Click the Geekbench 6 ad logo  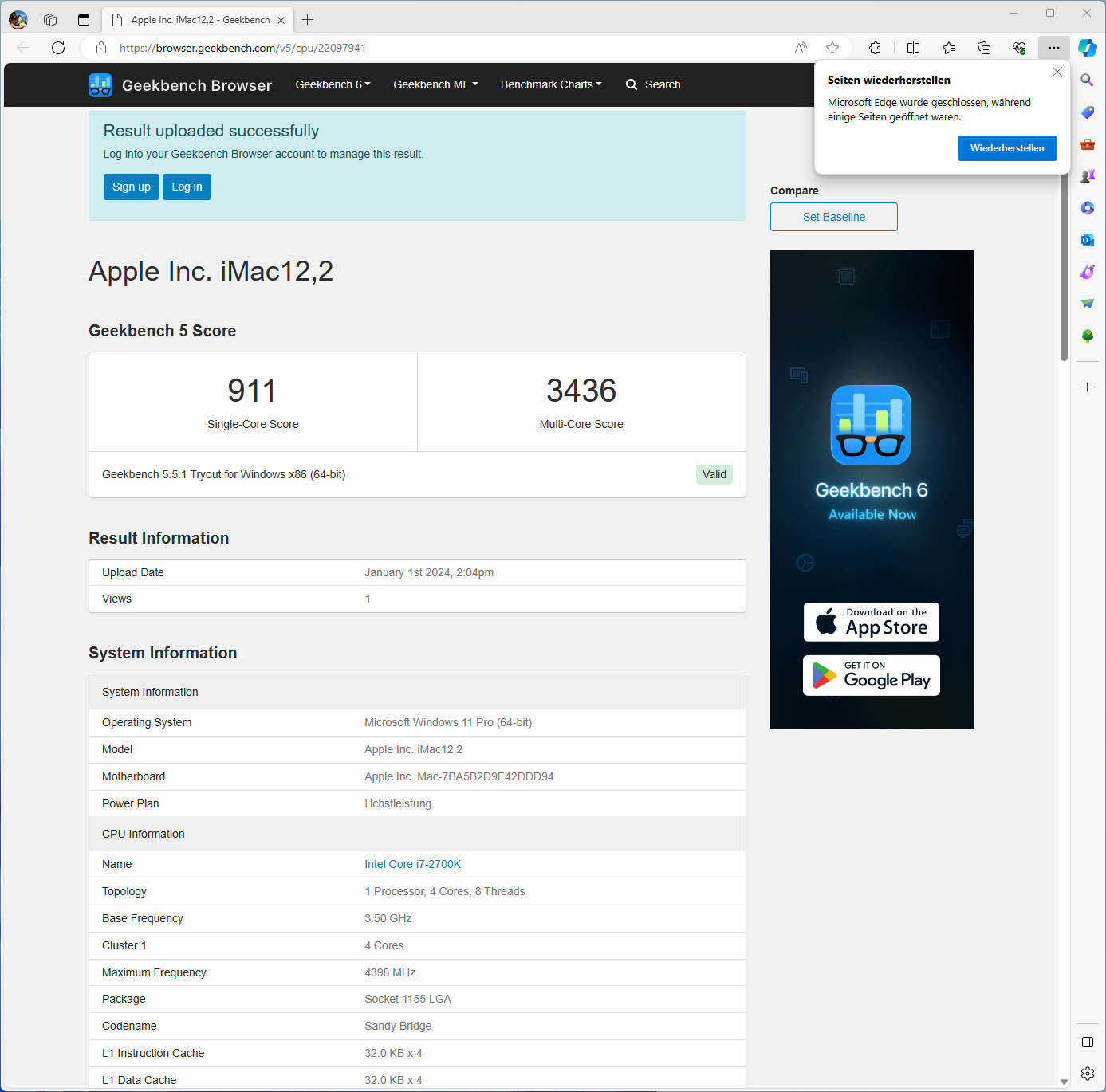click(871, 426)
